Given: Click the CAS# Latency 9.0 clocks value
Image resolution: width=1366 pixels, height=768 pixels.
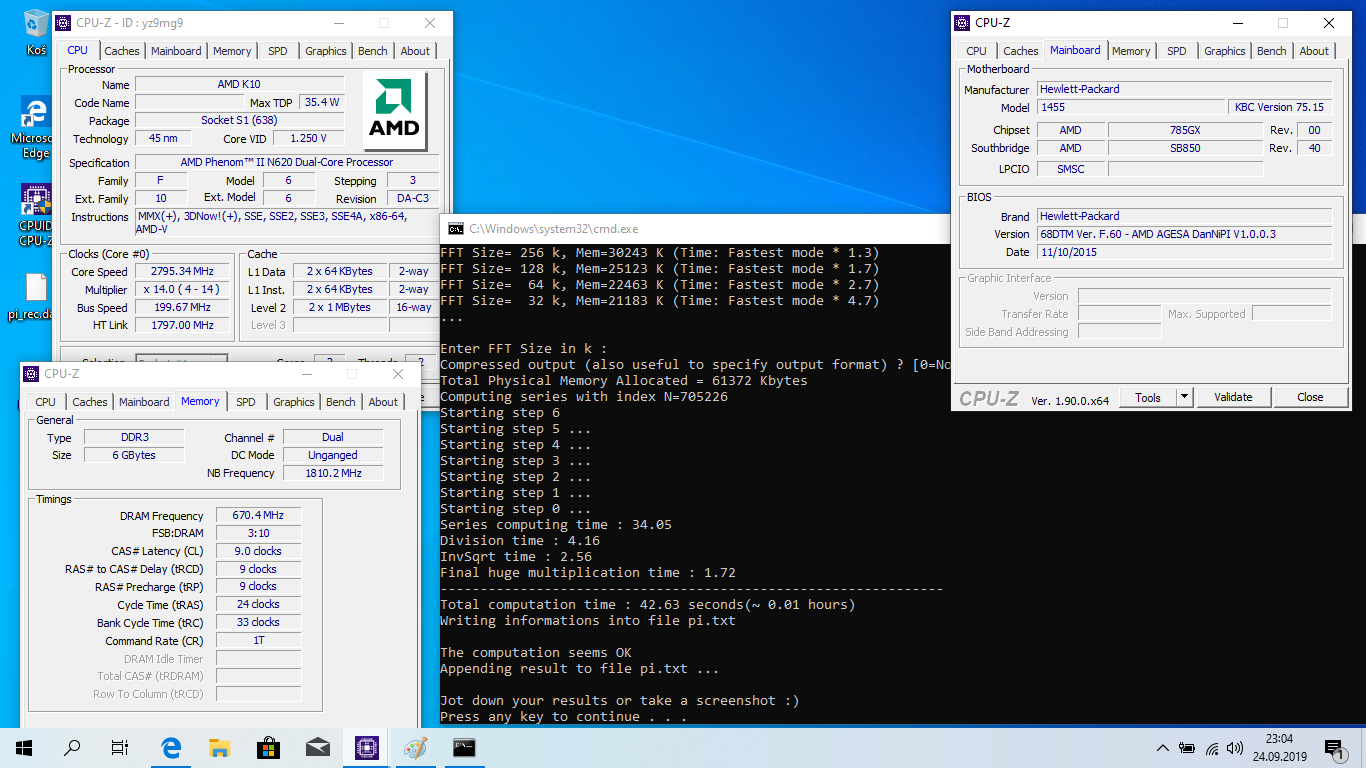Looking at the screenshot, I should tap(258, 551).
